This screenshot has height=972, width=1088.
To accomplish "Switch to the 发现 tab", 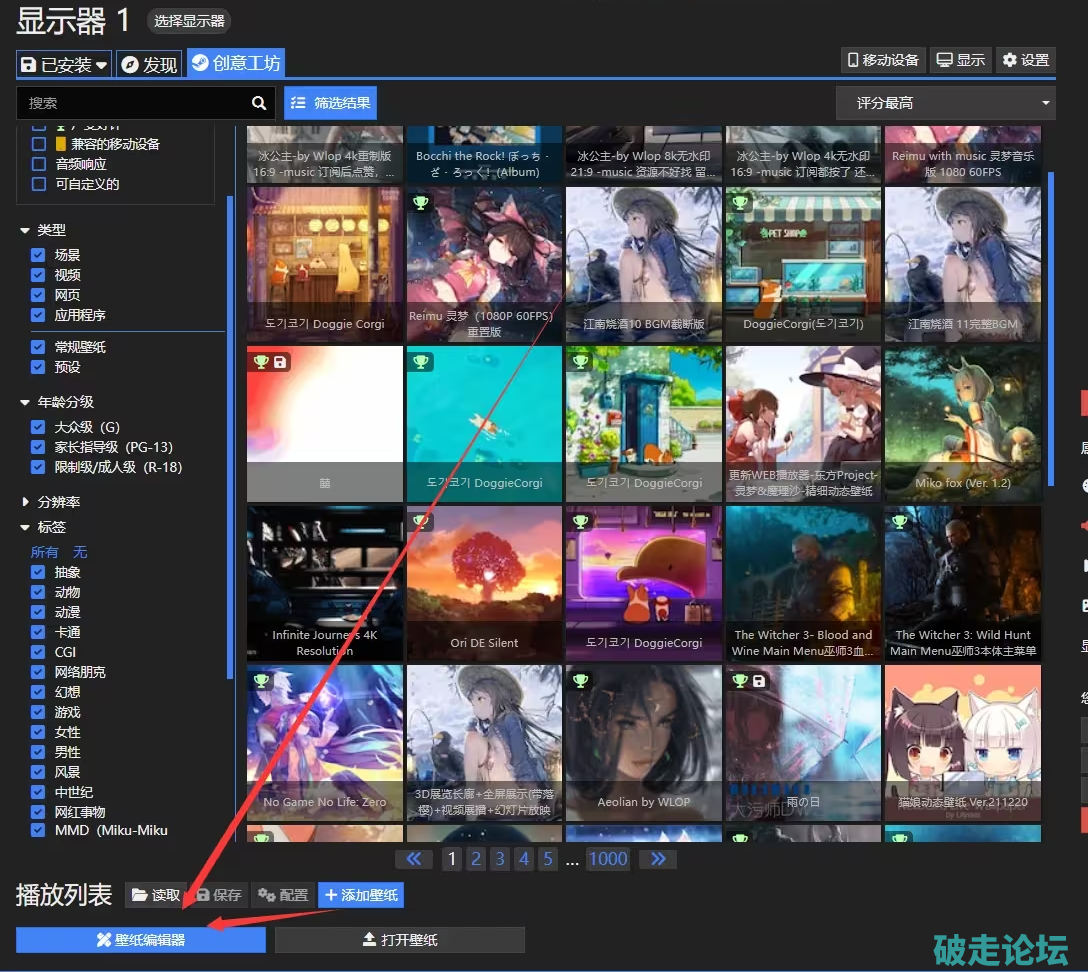I will click(x=149, y=64).
